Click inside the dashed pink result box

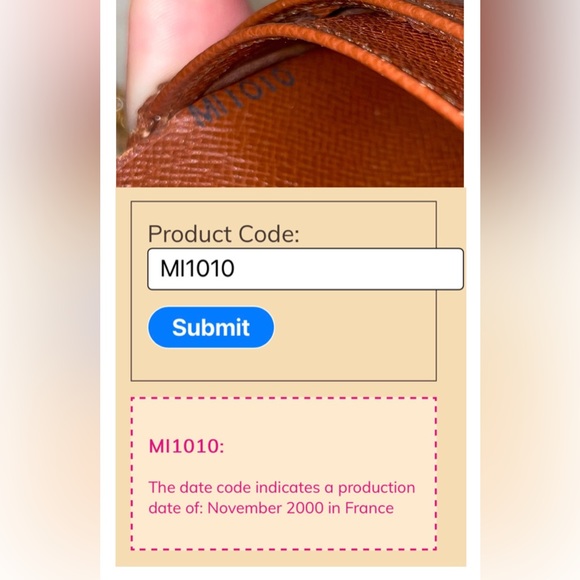tap(284, 474)
